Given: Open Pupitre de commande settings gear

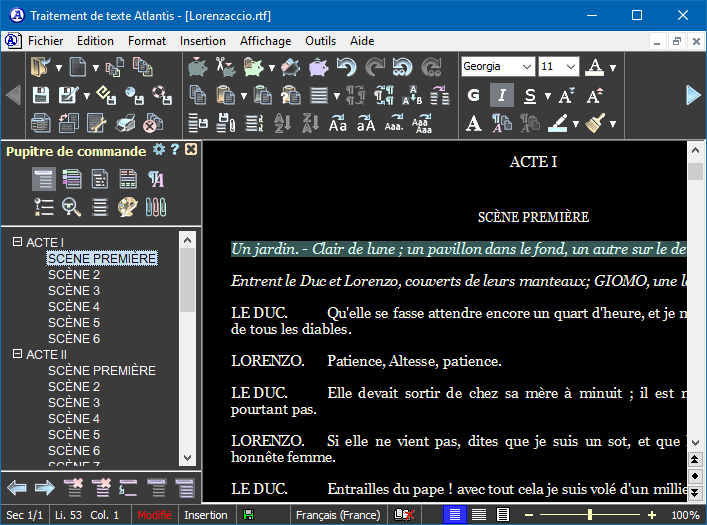Looking at the screenshot, I should click(x=159, y=149).
